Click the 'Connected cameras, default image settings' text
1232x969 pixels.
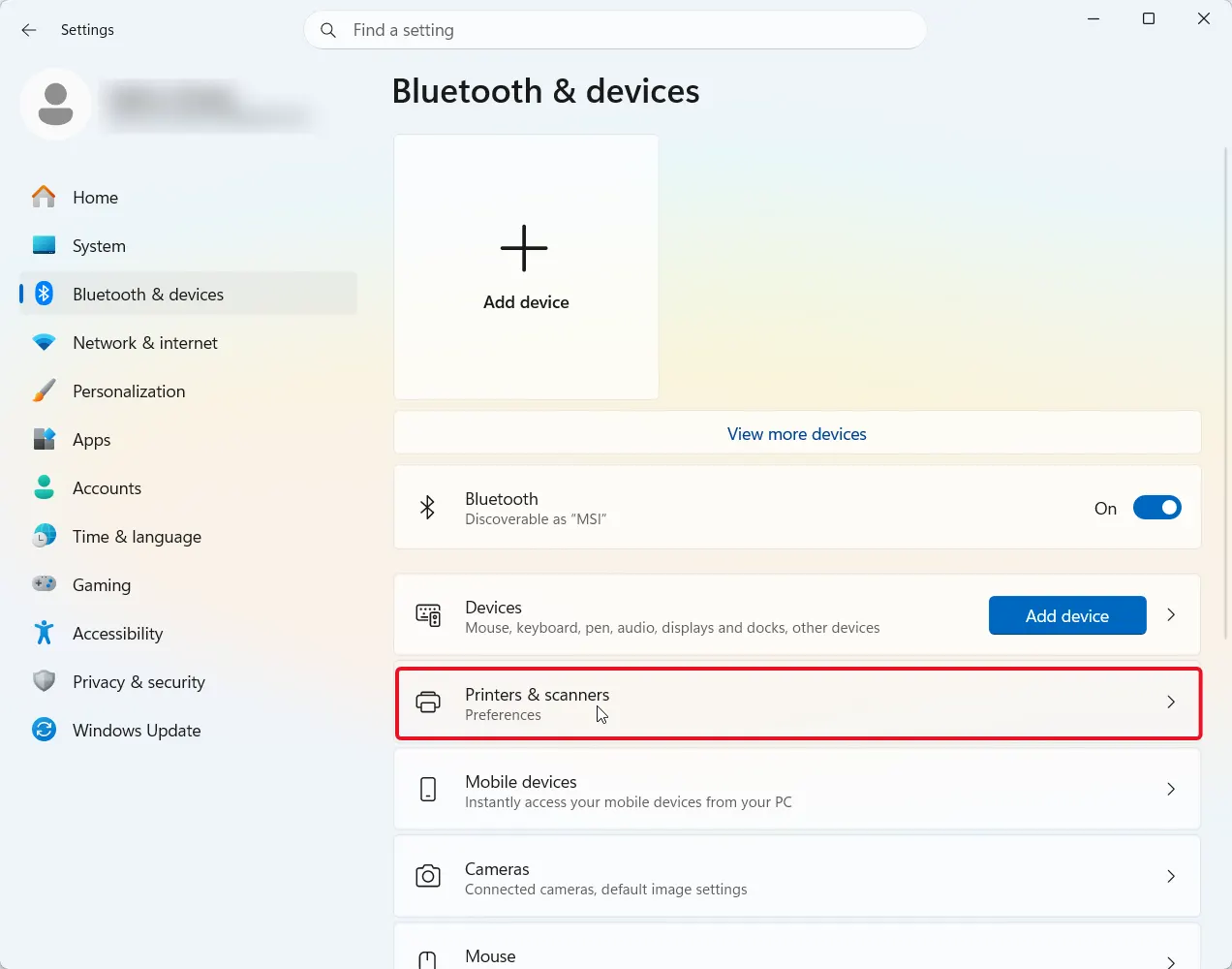(x=606, y=890)
